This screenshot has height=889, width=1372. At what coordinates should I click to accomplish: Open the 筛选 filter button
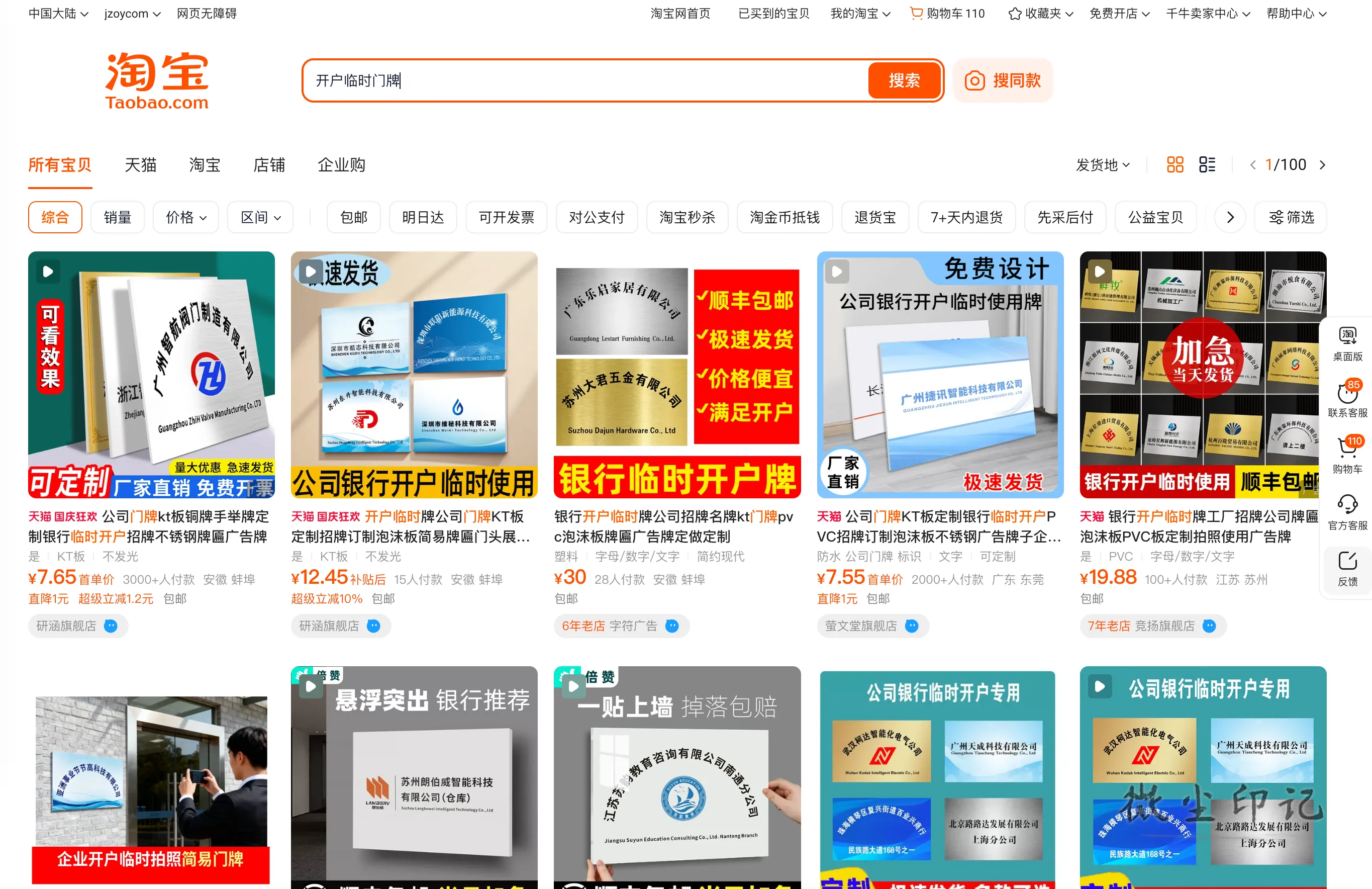pos(1290,218)
